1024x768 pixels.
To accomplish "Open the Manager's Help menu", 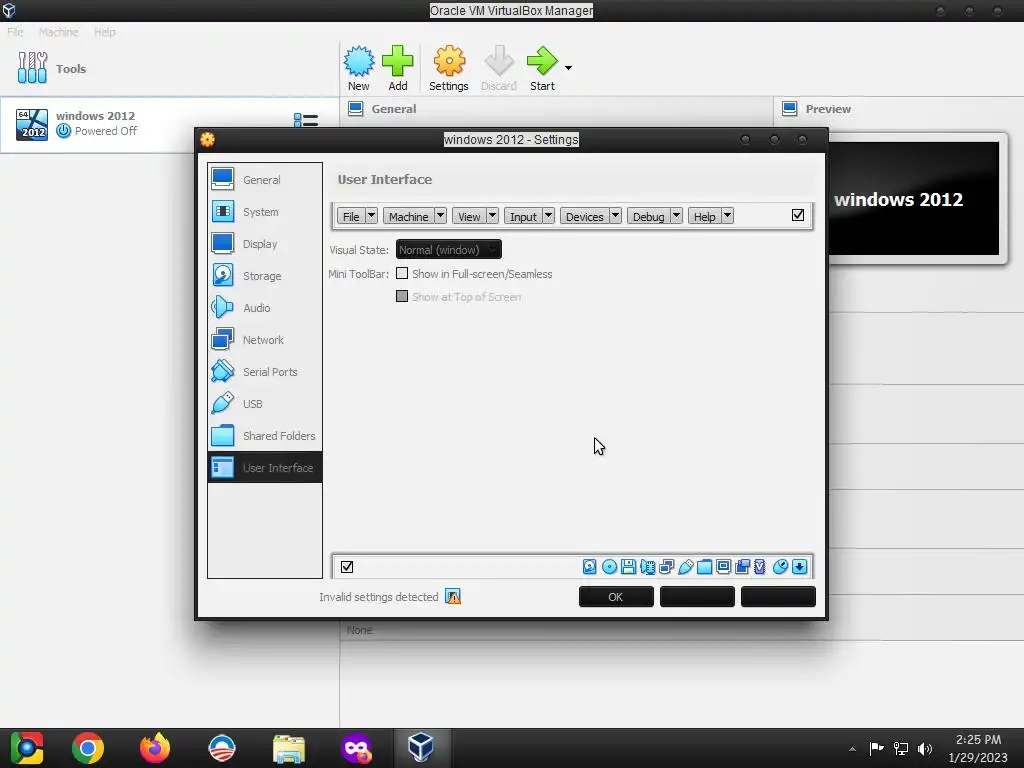I will [104, 32].
